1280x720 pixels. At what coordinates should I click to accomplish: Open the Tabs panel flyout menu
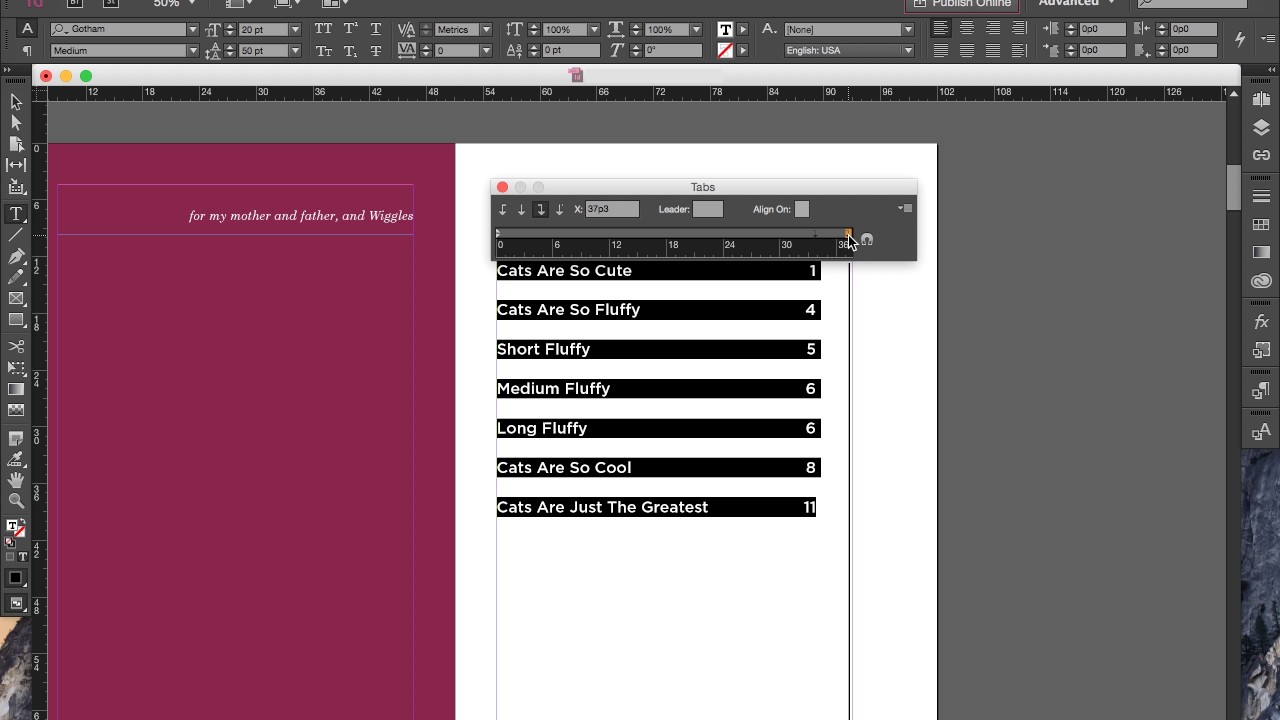coord(905,208)
